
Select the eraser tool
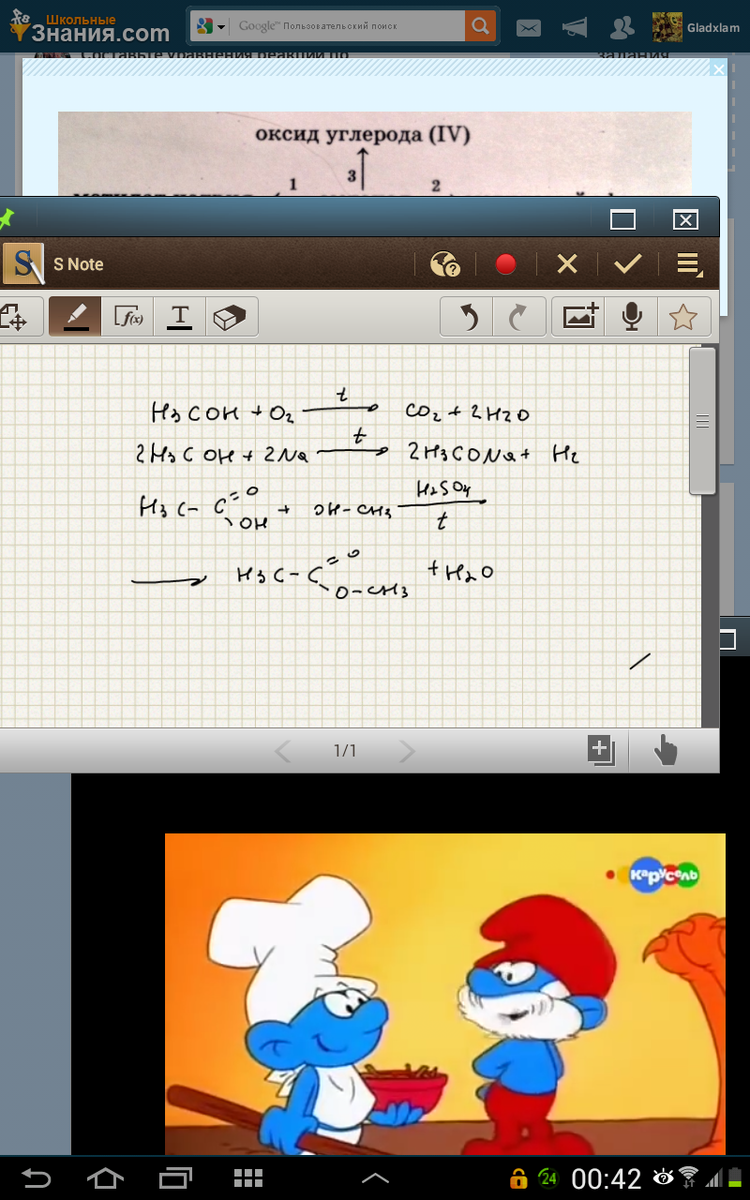(x=232, y=317)
